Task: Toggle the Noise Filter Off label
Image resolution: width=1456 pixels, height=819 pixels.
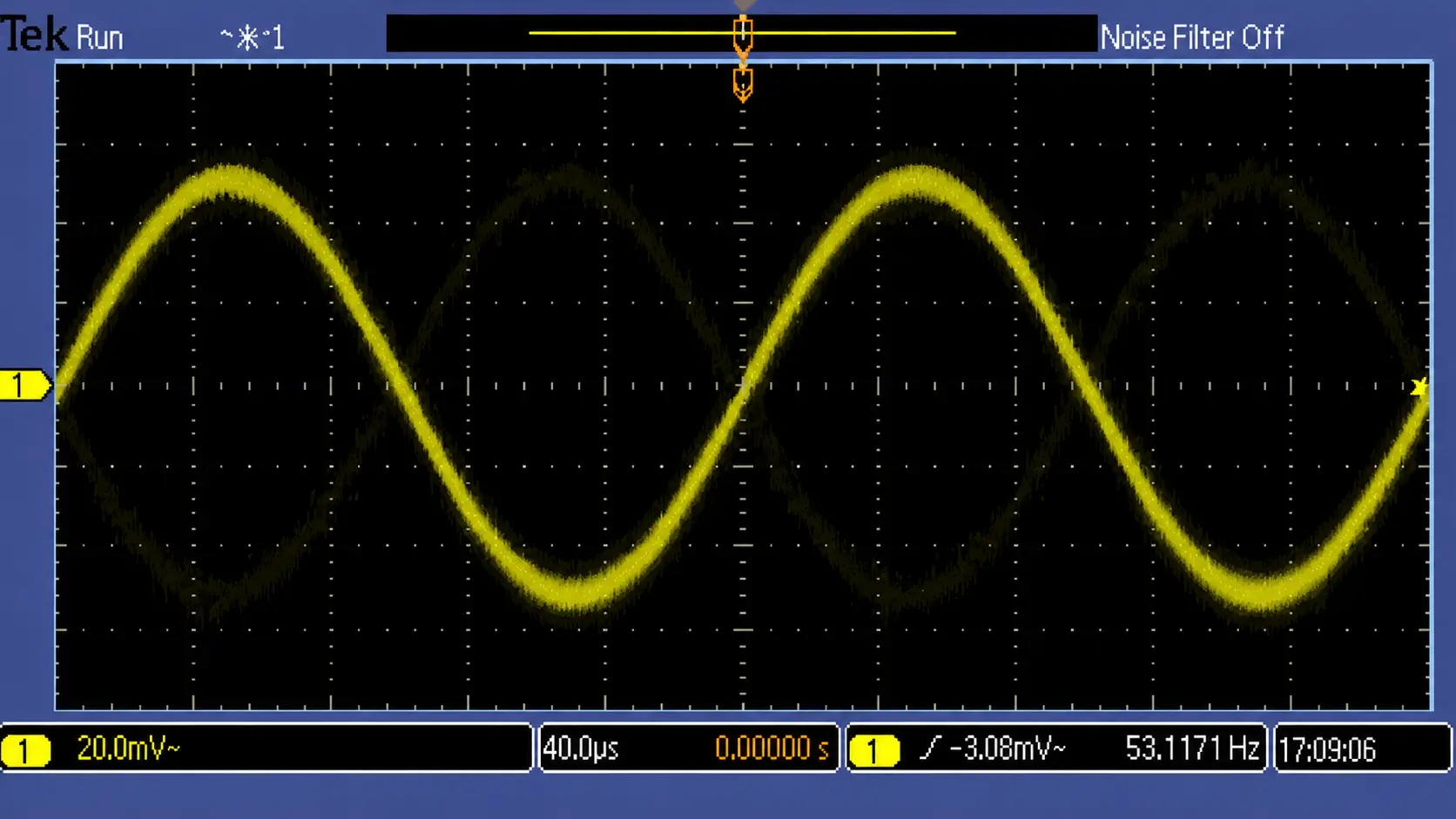Action: pos(1192,37)
